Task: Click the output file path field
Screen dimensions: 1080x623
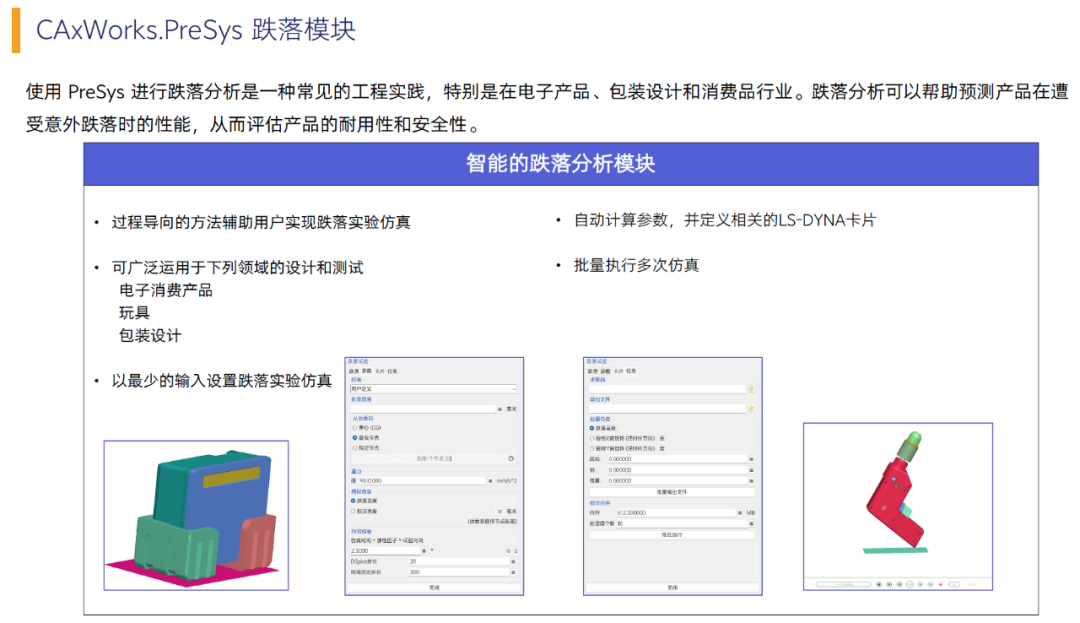Action: [x=667, y=409]
